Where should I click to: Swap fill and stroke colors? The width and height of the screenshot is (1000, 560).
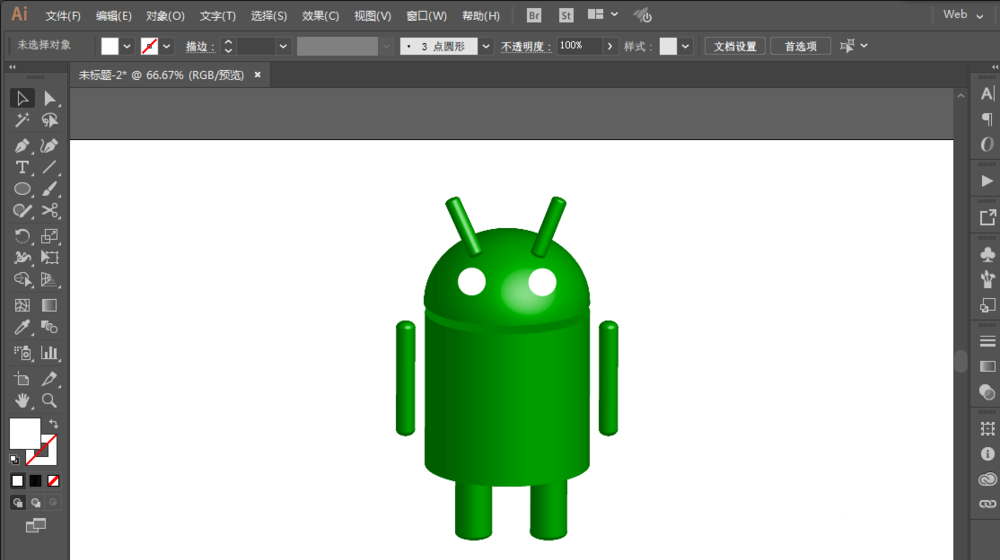(54, 424)
